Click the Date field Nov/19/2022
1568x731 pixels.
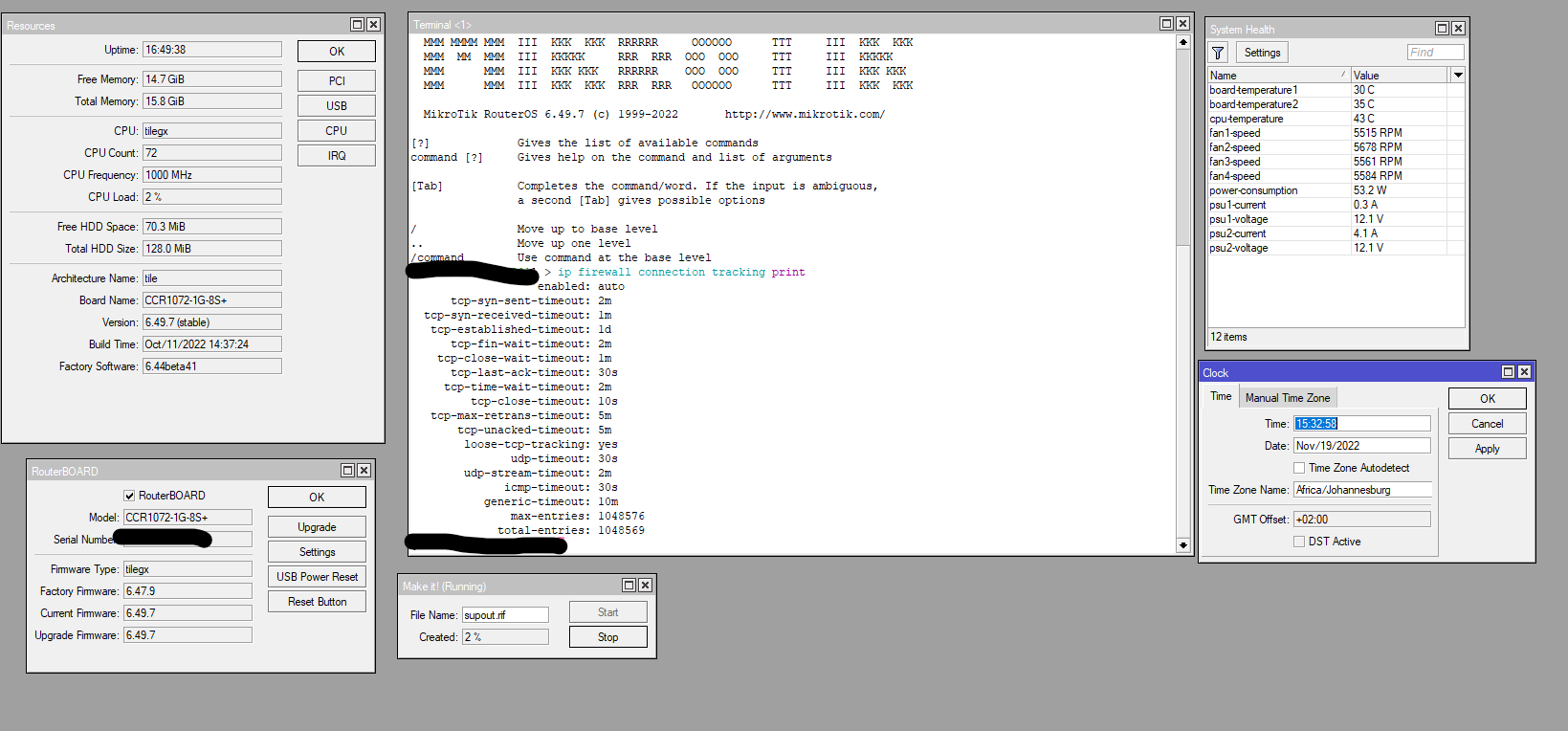click(x=1362, y=446)
